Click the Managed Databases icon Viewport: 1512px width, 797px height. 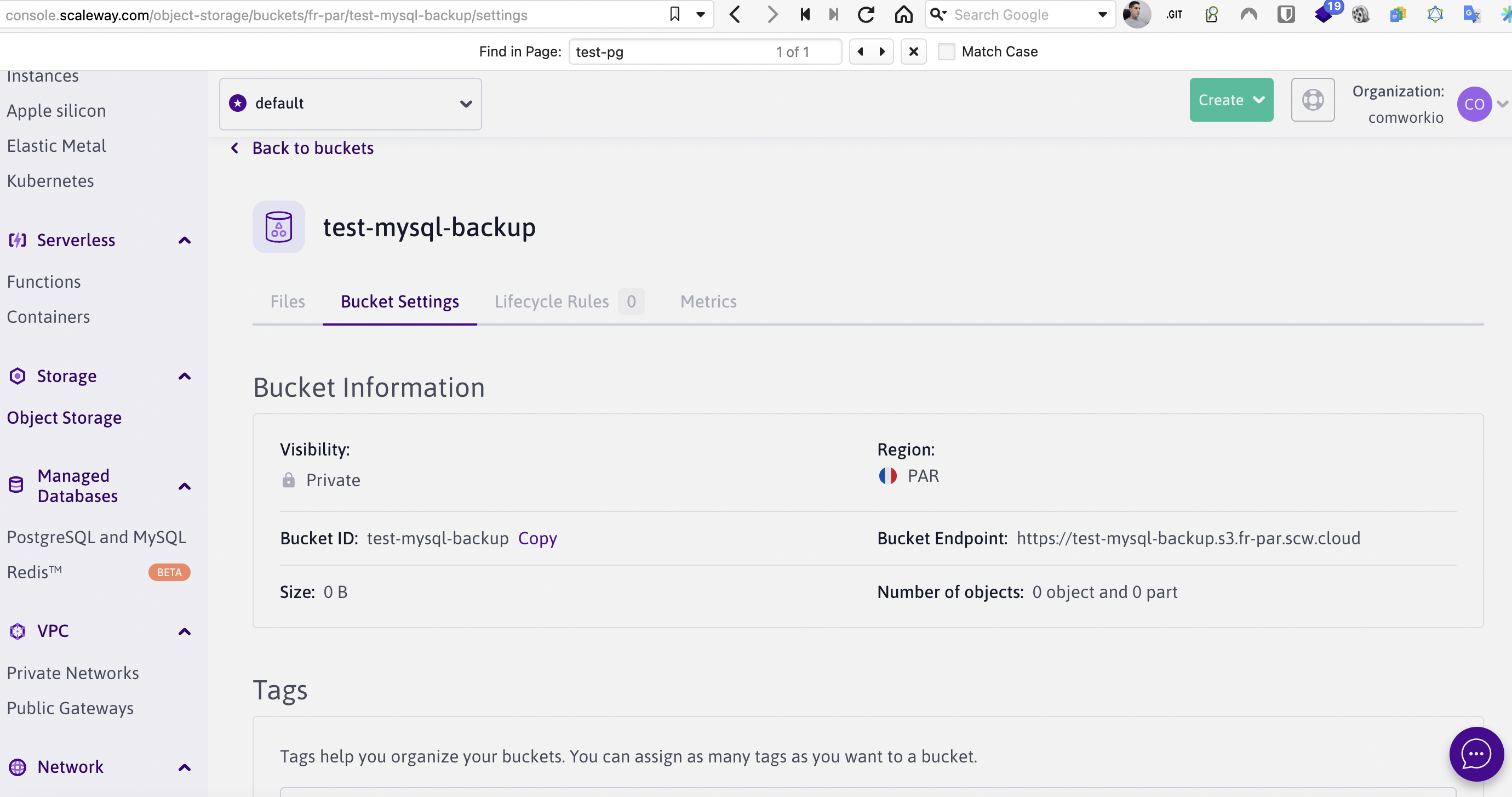coord(16,485)
